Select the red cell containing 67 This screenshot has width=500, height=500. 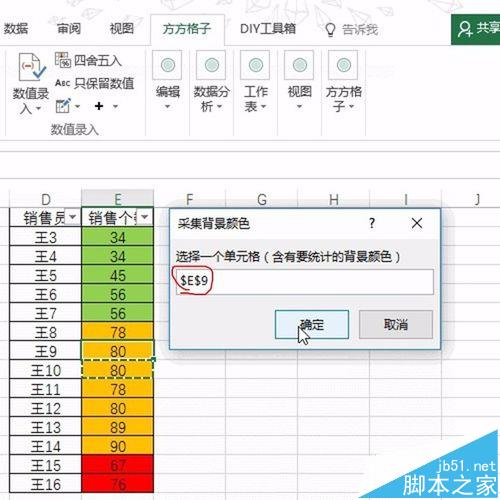117,465
